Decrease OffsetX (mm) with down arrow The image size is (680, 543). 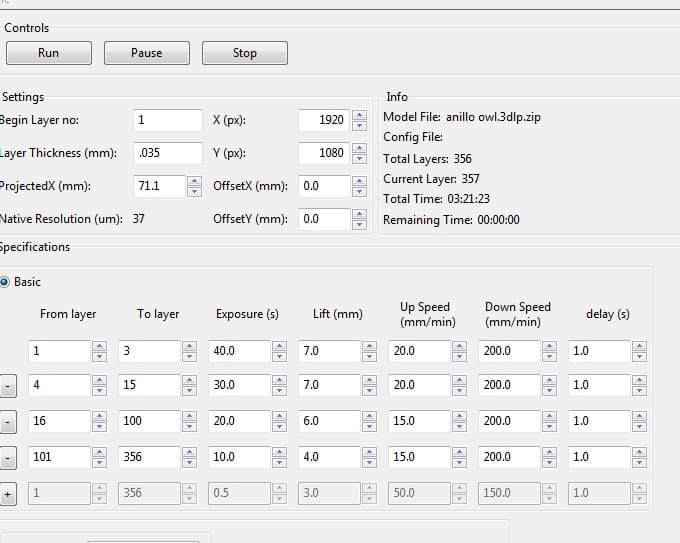tap(358, 192)
